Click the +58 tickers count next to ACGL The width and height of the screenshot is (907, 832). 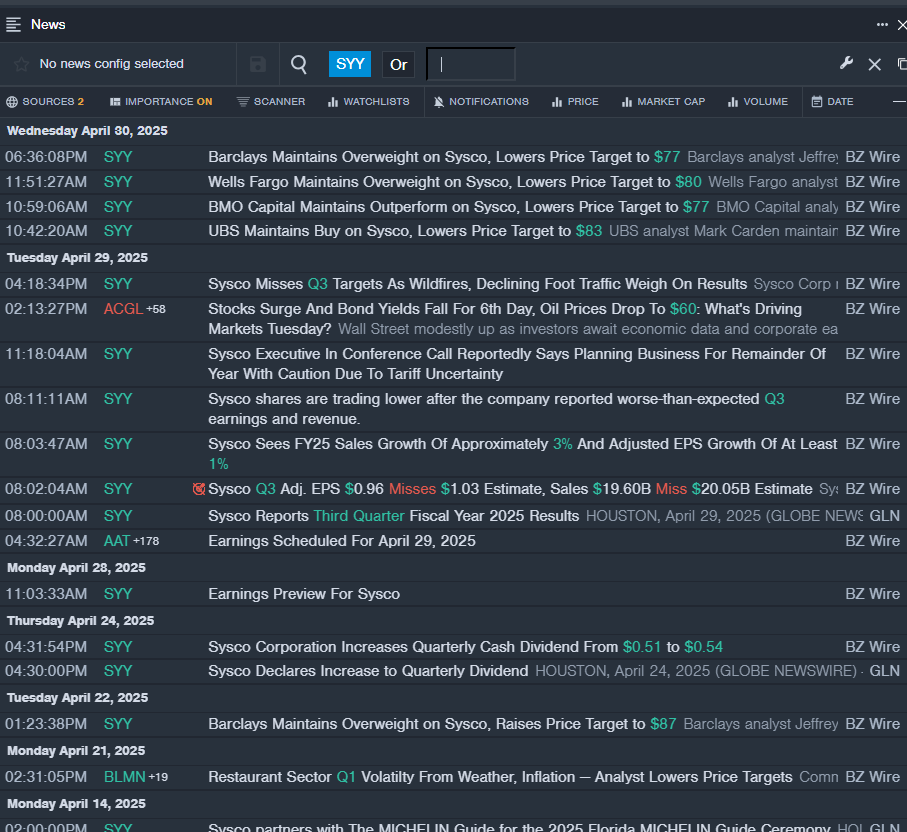pyautogui.click(x=156, y=310)
